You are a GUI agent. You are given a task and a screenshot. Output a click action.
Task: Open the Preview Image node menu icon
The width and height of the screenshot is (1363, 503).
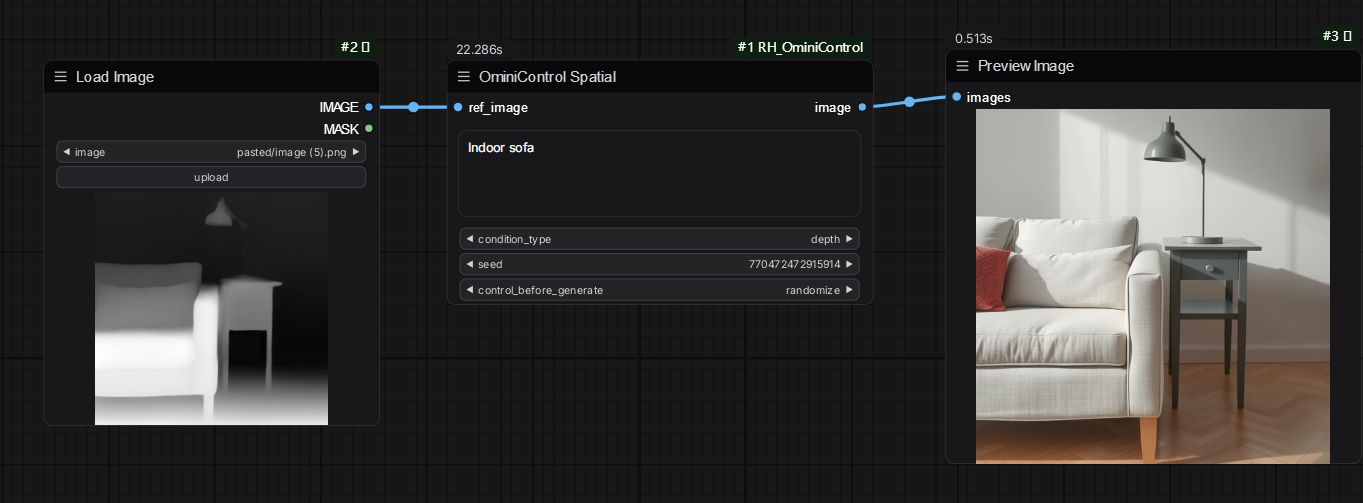pyautogui.click(x=963, y=66)
